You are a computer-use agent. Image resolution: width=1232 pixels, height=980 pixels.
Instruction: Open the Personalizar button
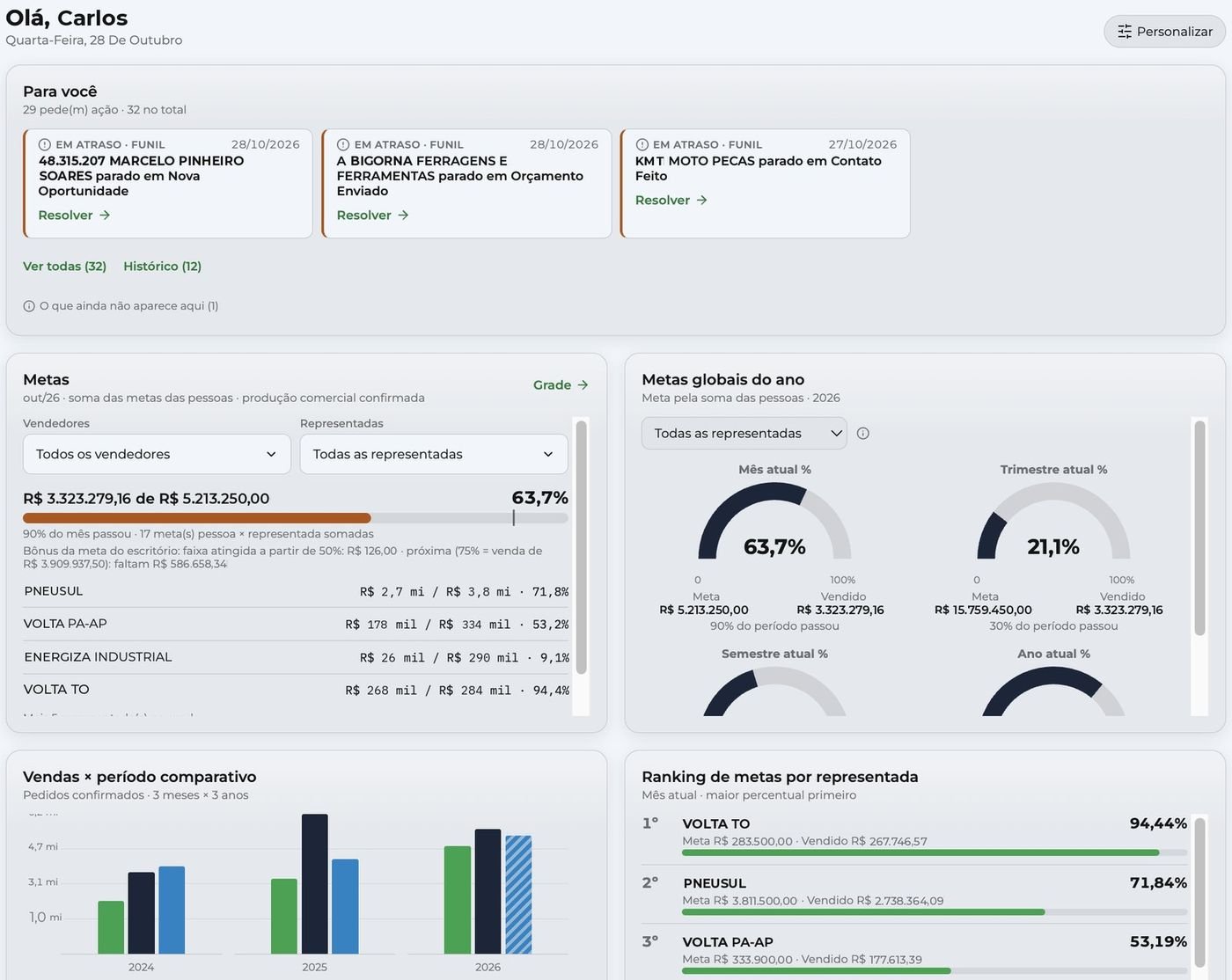(1165, 32)
